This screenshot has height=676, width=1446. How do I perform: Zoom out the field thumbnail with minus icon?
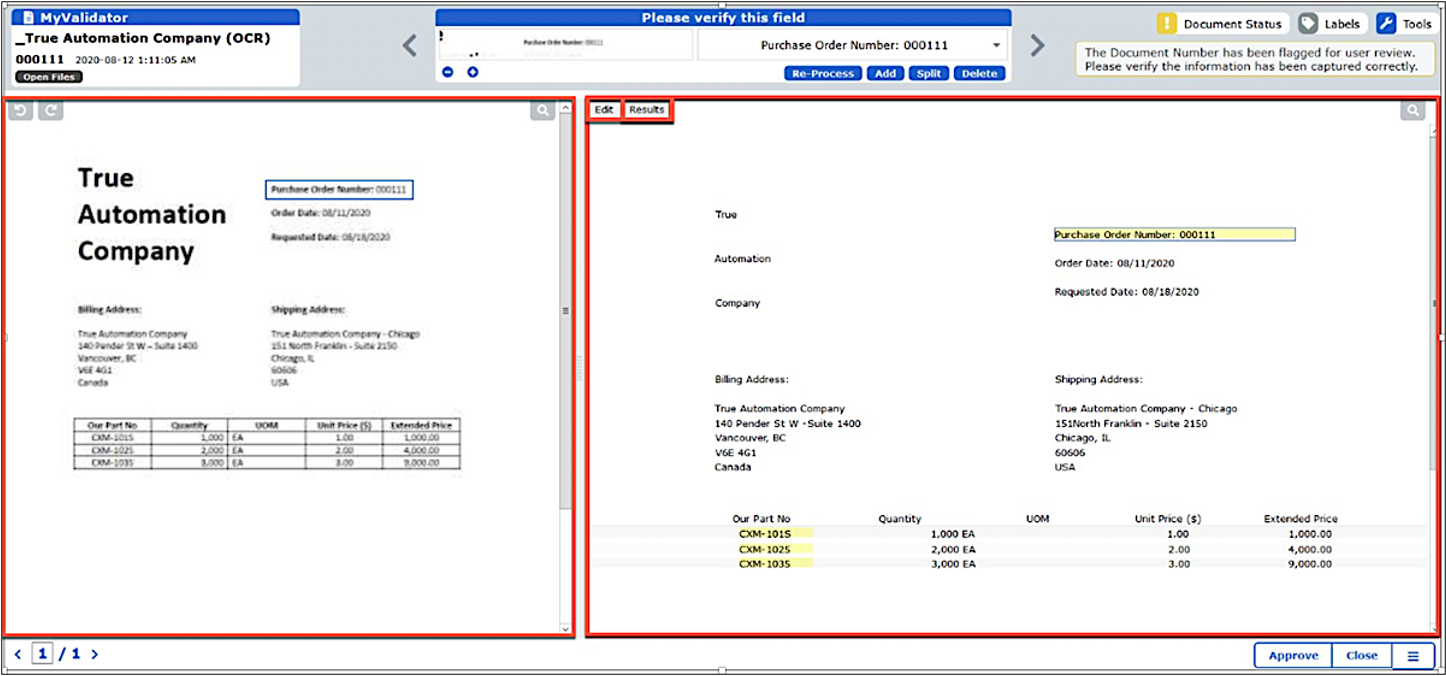447,72
